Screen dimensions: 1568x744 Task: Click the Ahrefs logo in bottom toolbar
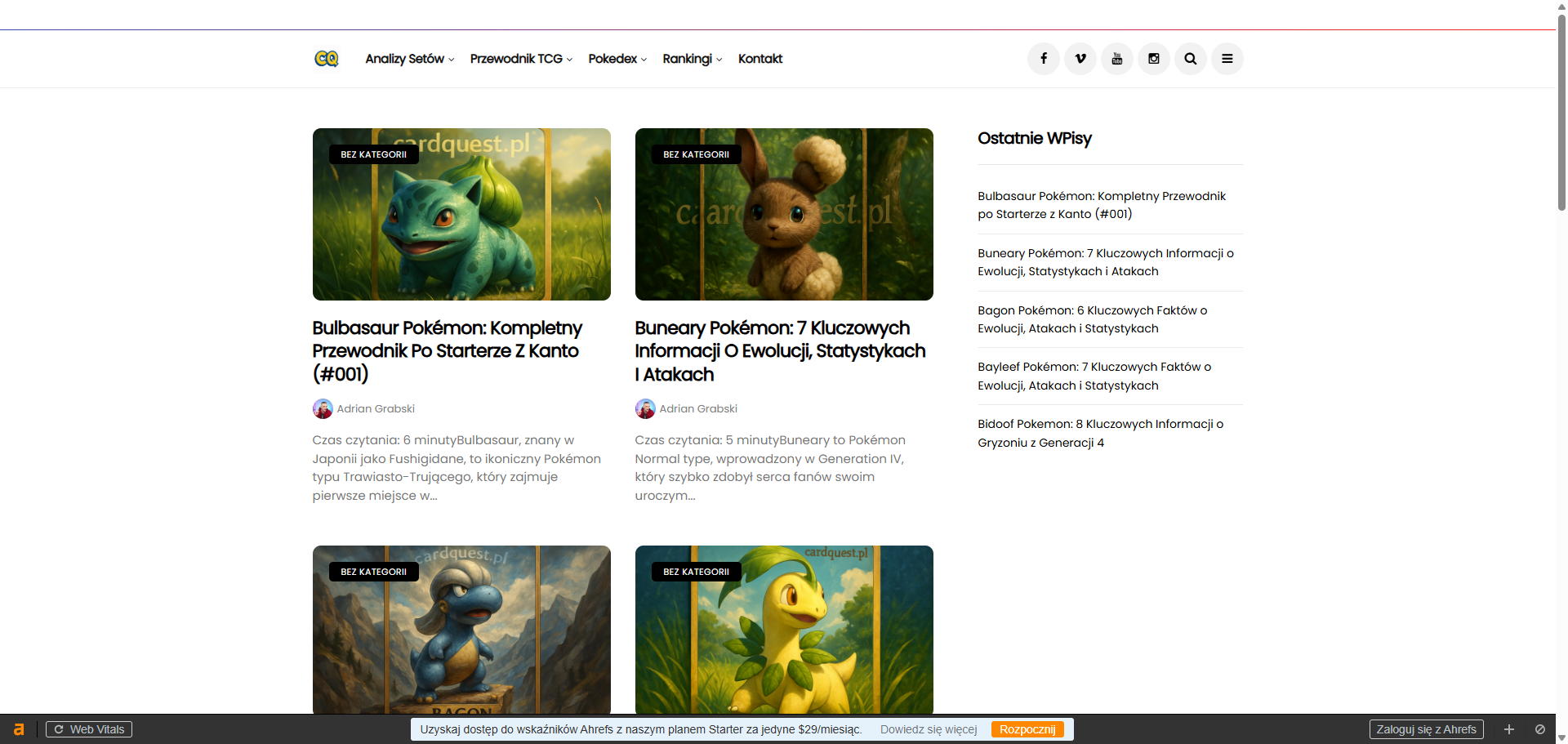coord(19,729)
